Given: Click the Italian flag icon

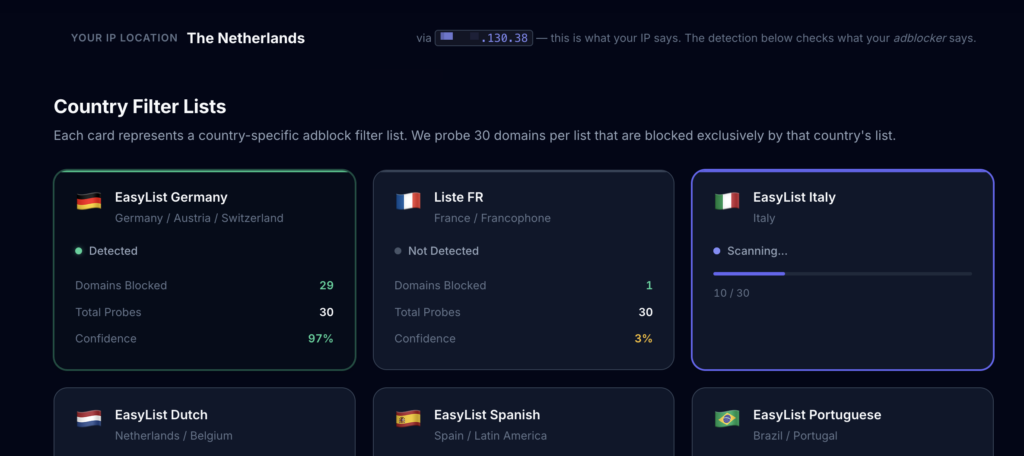Looking at the screenshot, I should pyautogui.click(x=726, y=202).
